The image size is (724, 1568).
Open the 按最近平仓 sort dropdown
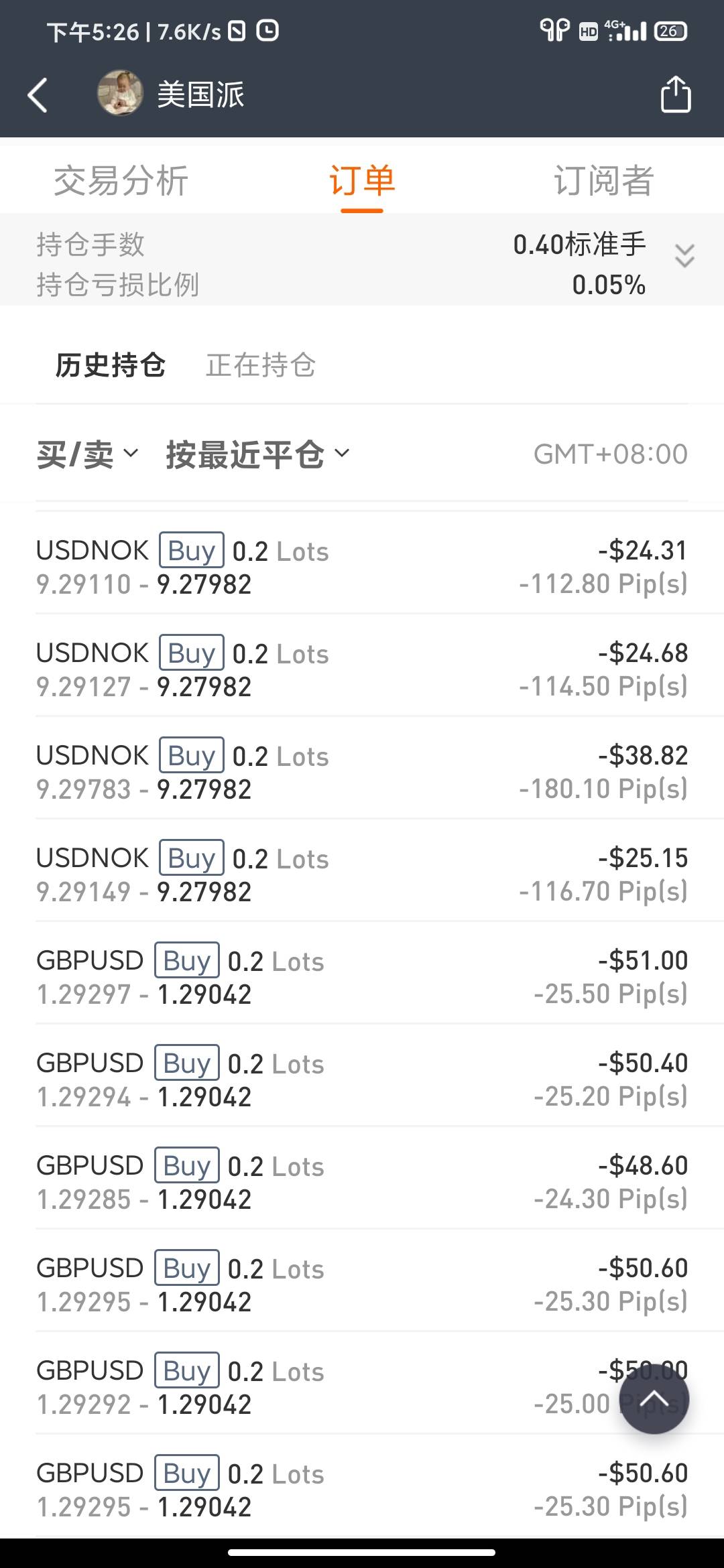[x=257, y=454]
